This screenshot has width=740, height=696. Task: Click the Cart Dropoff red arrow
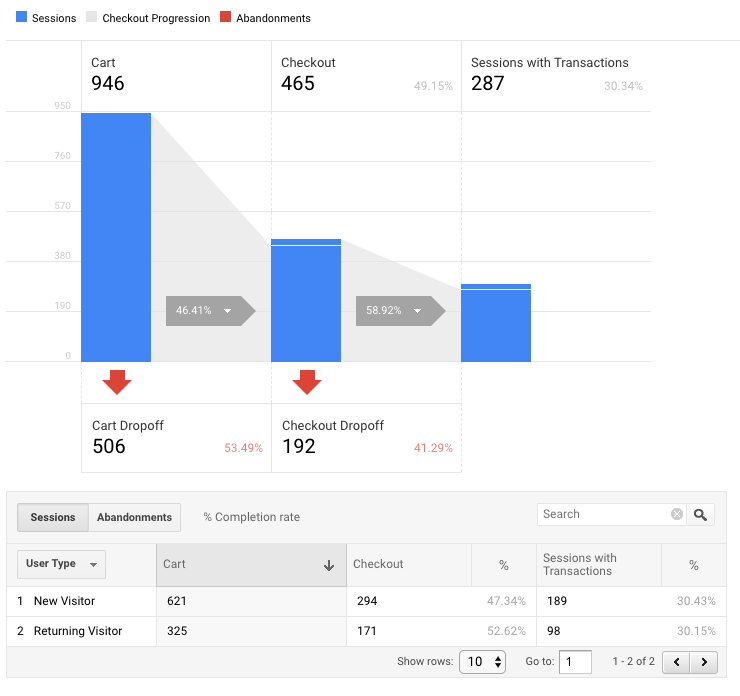coord(117,382)
